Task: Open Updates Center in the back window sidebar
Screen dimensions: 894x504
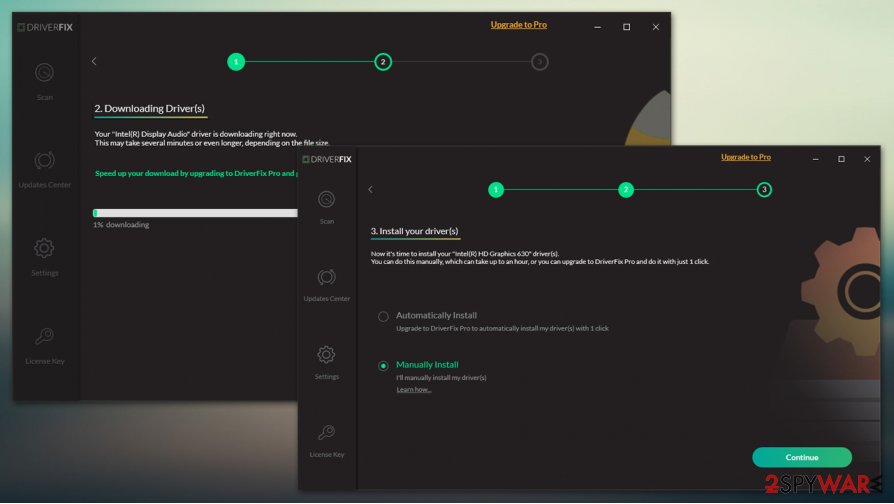Action: pos(44,169)
